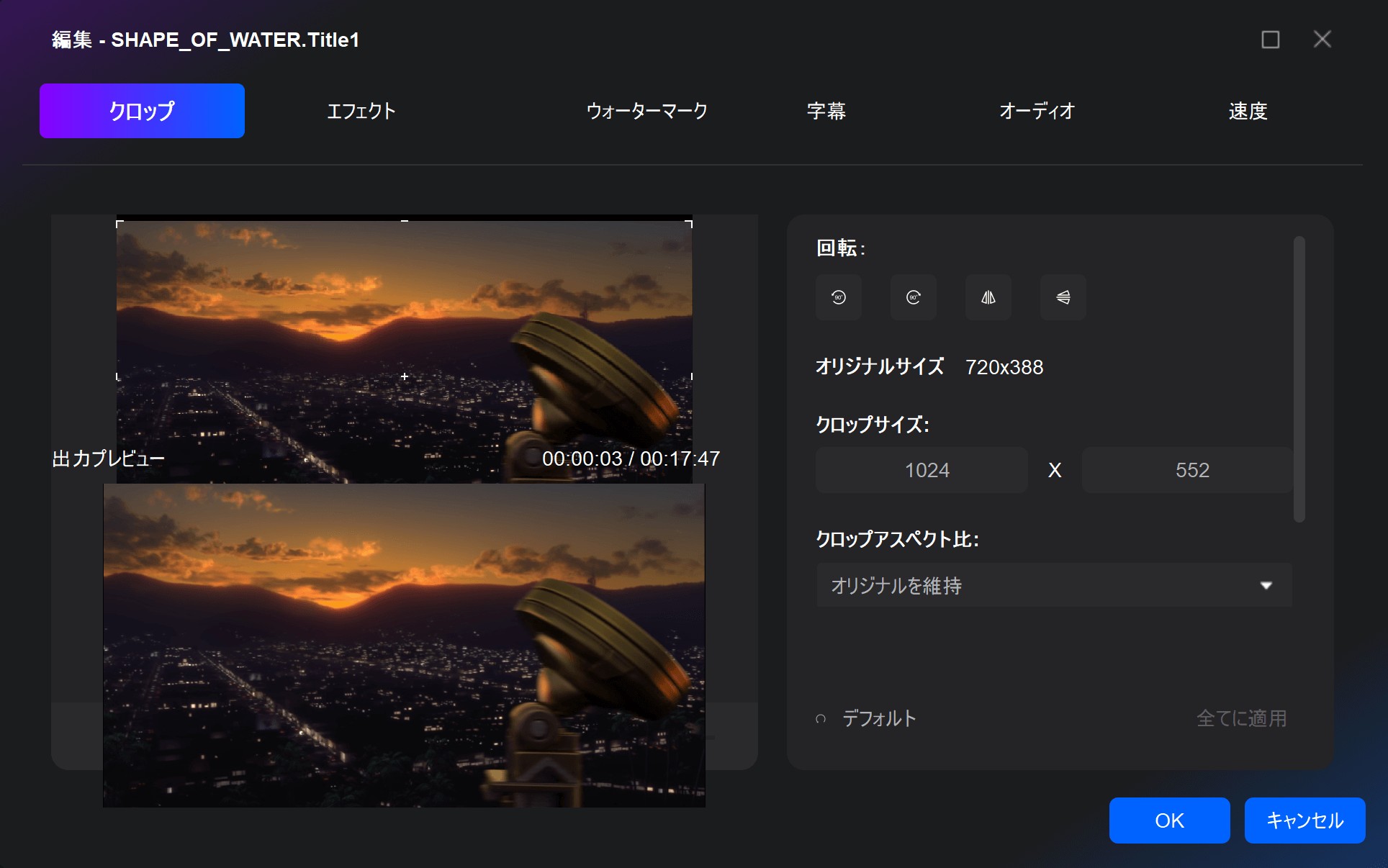
Task: Click the right-middle crop edge handle
Action: (x=691, y=376)
